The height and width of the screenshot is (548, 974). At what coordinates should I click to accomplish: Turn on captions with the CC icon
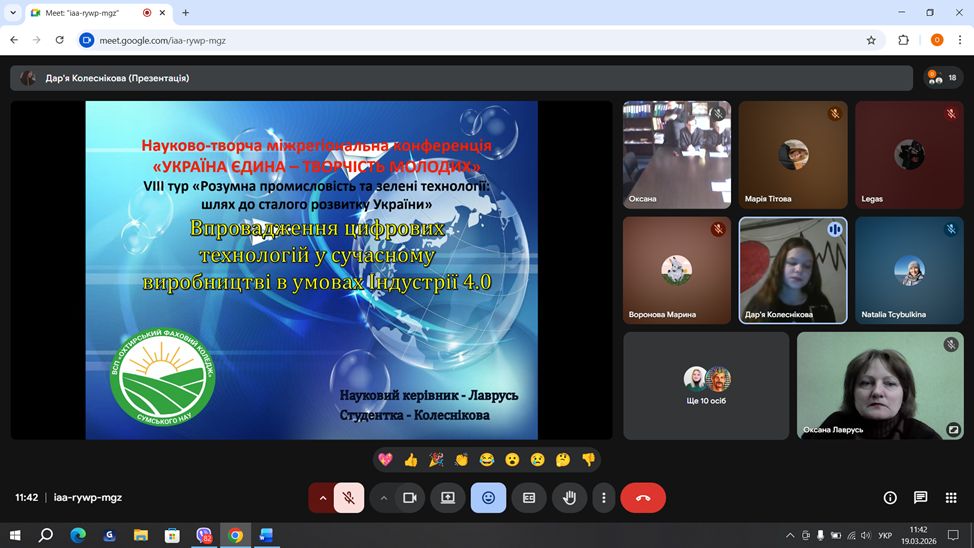tap(529, 497)
